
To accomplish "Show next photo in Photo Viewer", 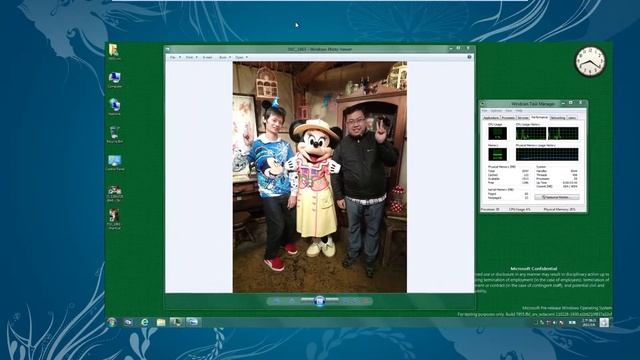I will (x=332, y=300).
